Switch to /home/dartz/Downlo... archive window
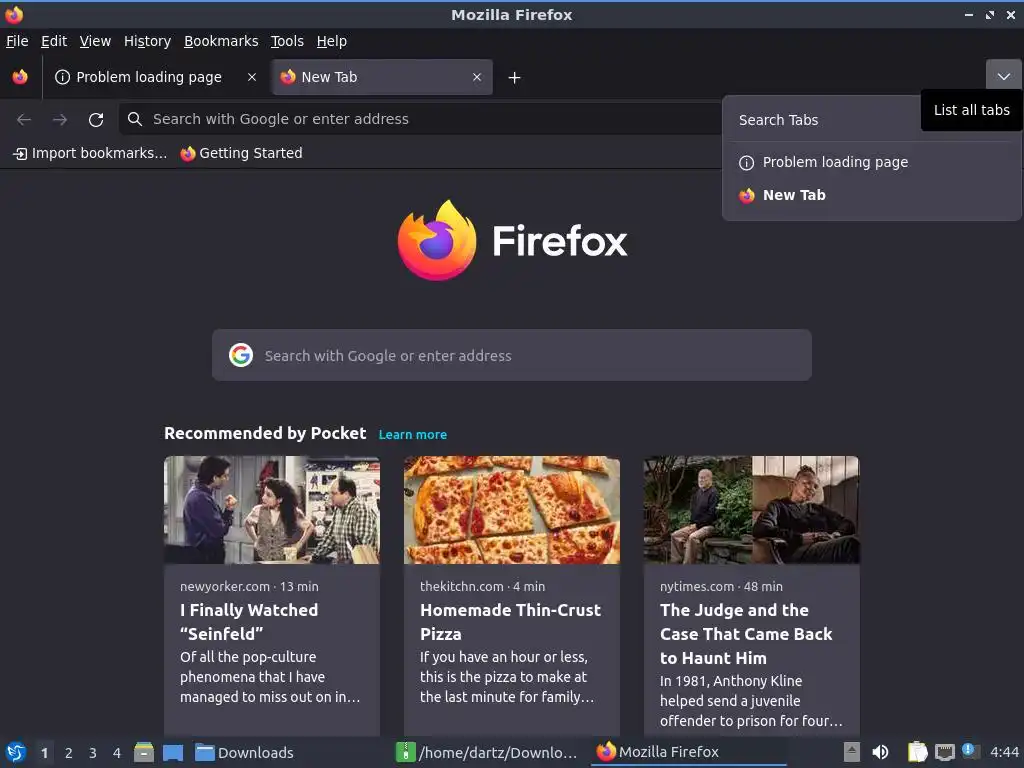This screenshot has width=1024, height=768. pos(488,752)
